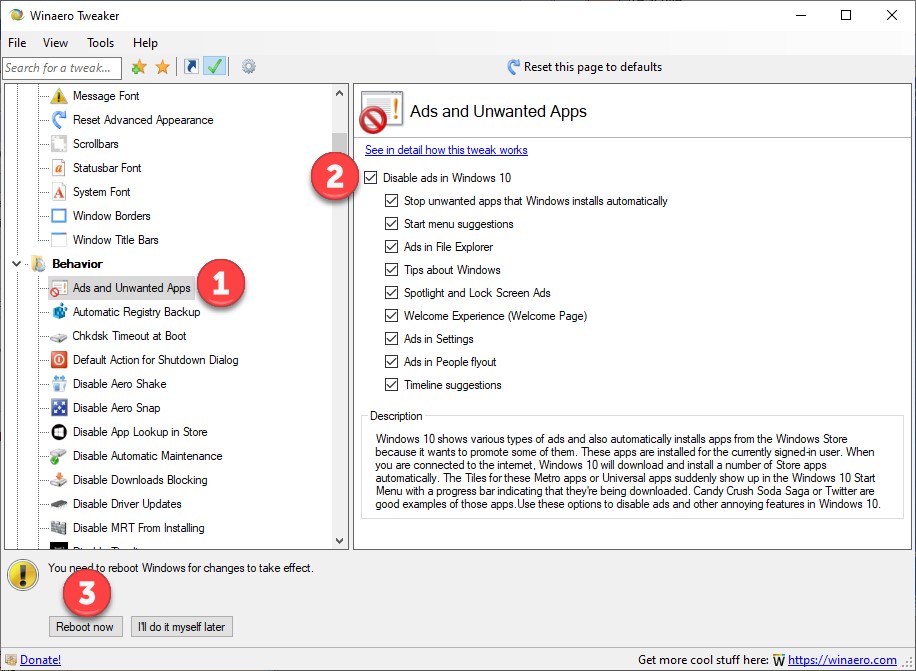Open the View menu
The image size is (916, 671).
pyautogui.click(x=55, y=43)
